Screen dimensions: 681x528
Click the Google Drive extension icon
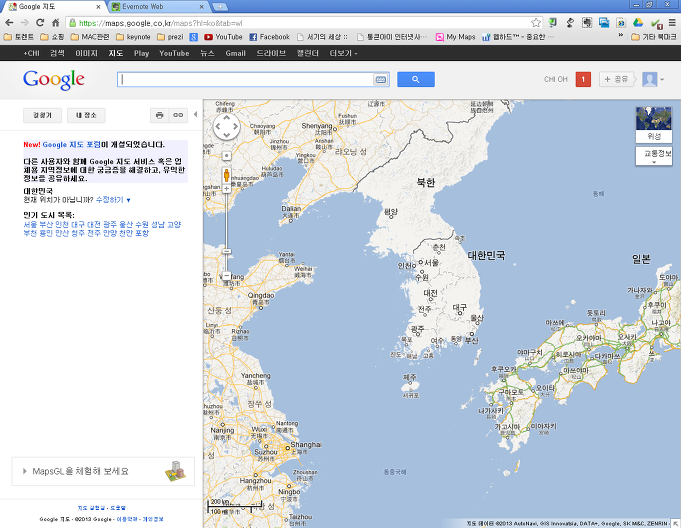click(638, 23)
